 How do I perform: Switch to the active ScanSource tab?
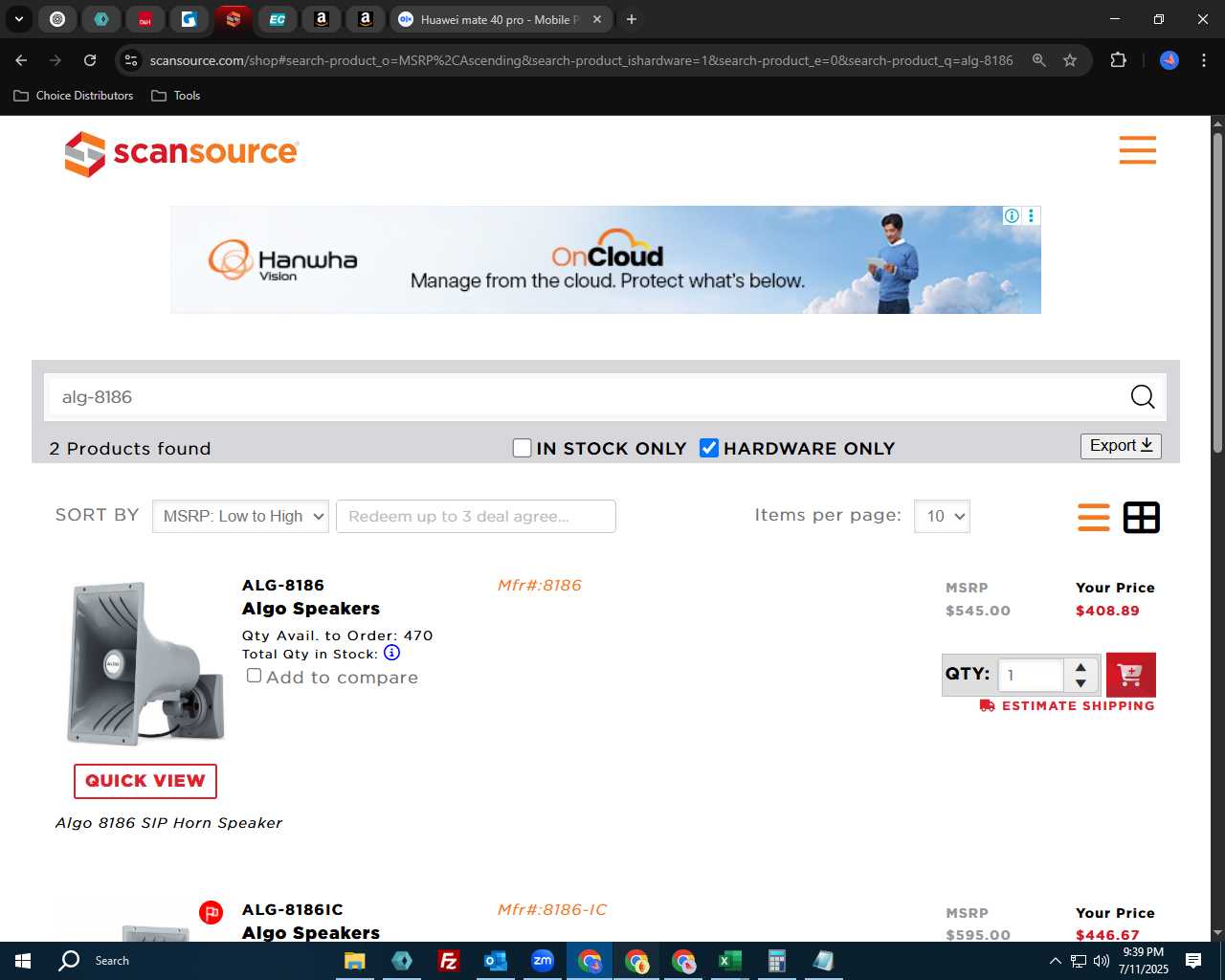point(233,19)
